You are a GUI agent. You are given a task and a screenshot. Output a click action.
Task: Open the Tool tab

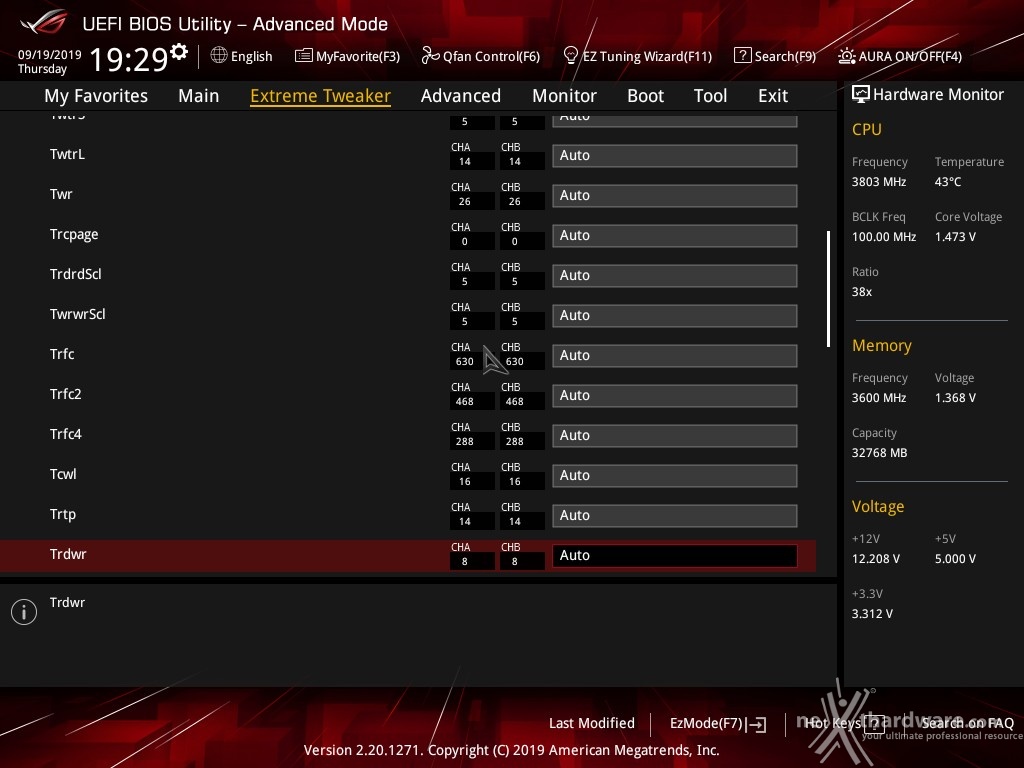point(711,96)
